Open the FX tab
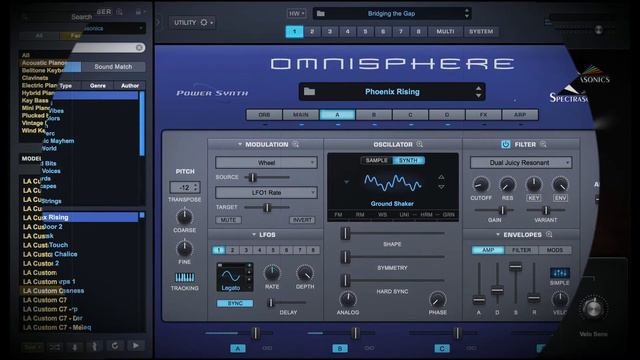The width and height of the screenshot is (640, 360). click(483, 115)
